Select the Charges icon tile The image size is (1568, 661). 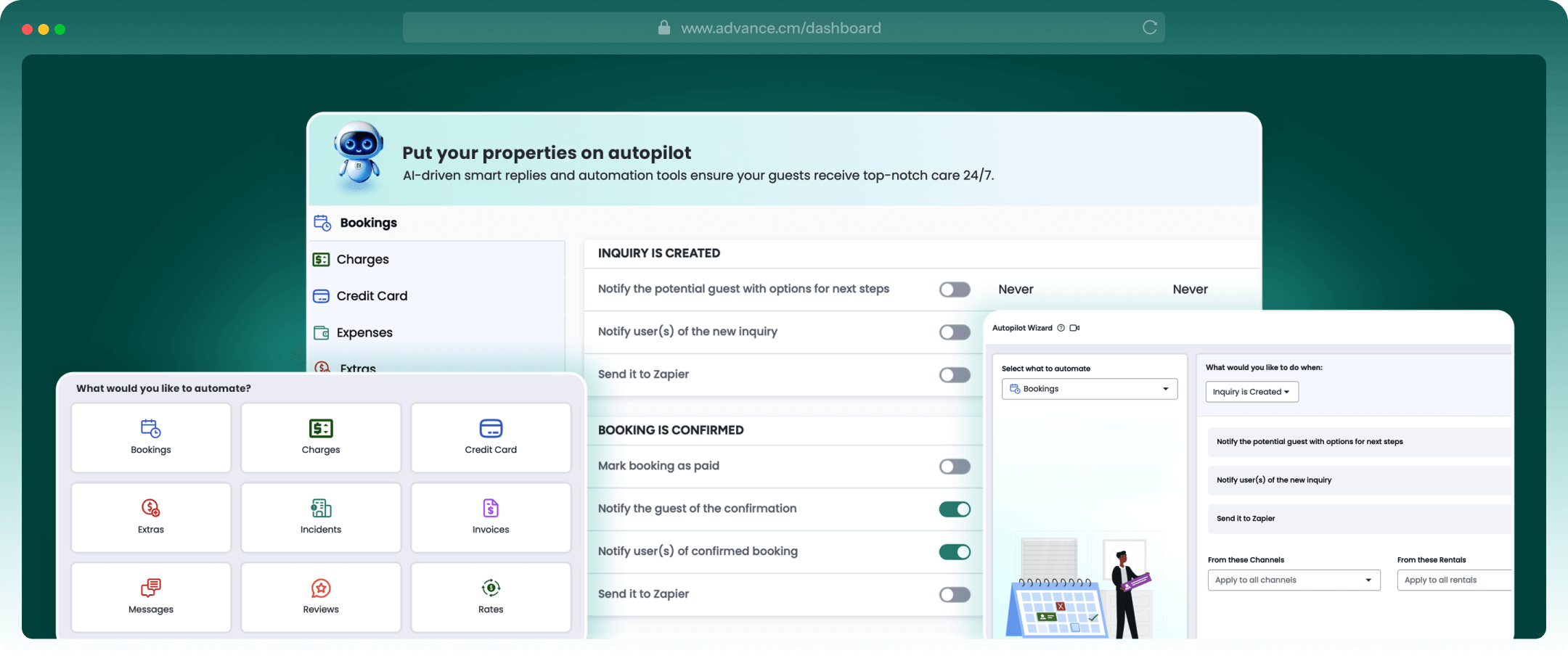point(321,438)
